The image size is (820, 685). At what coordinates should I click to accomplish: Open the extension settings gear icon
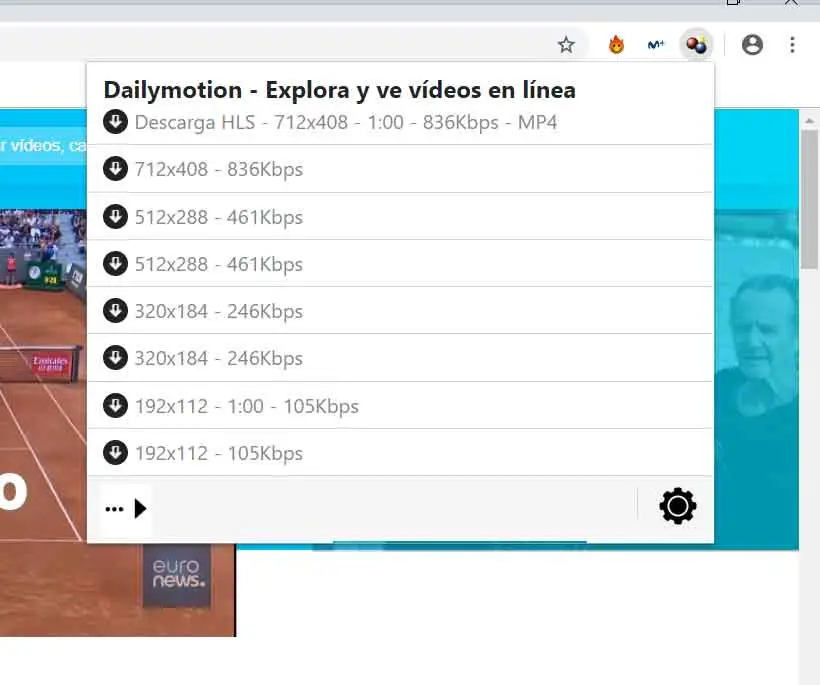(678, 506)
